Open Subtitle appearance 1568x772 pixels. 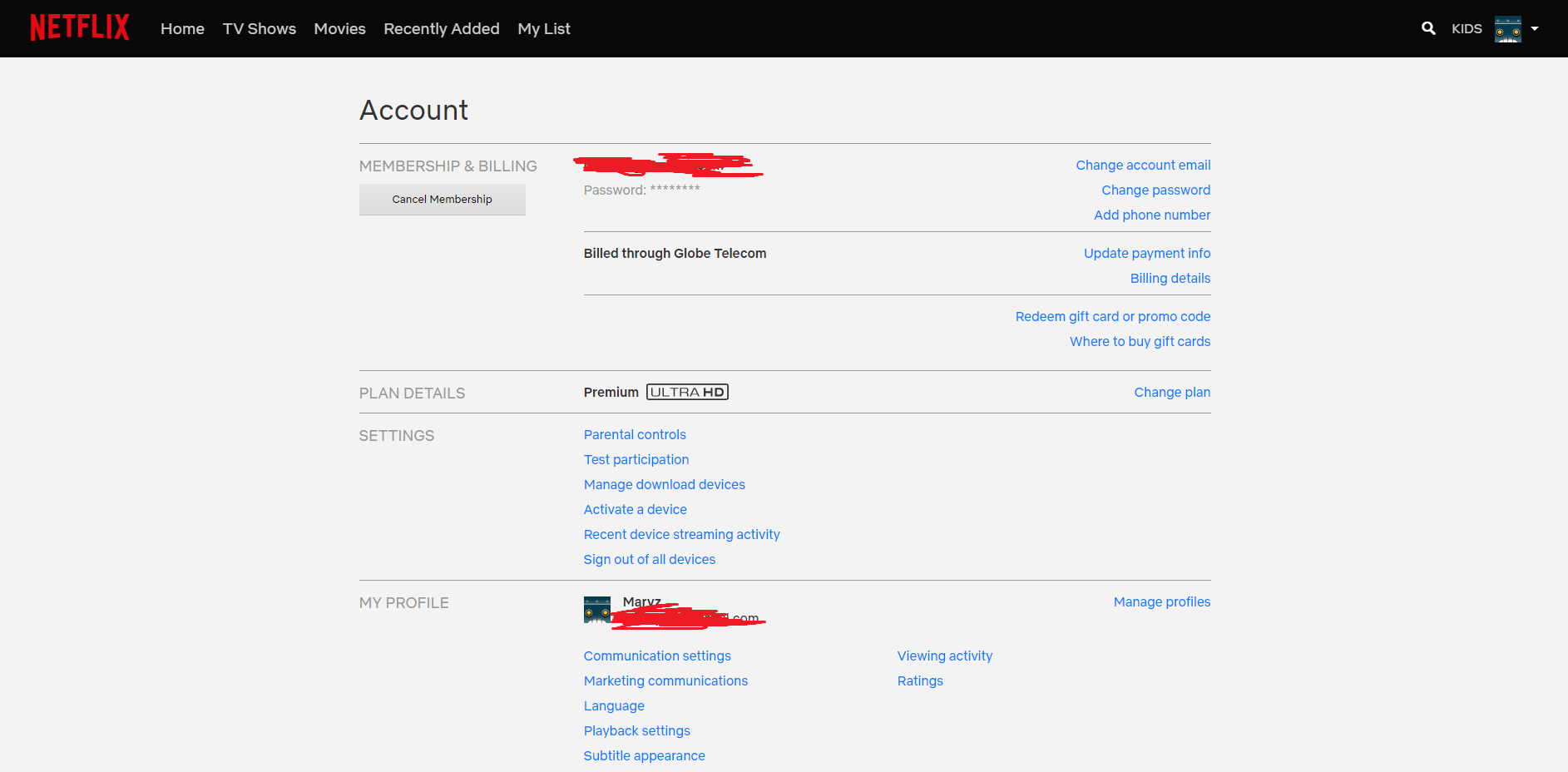click(645, 755)
